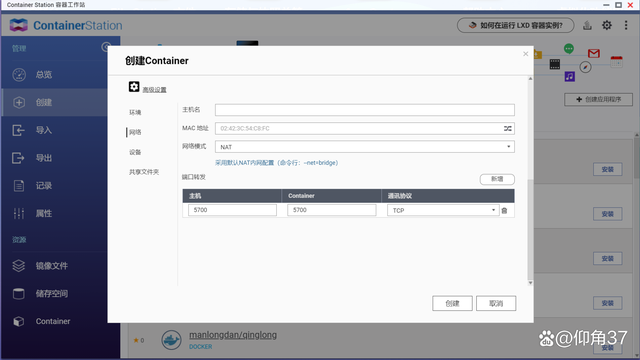Click the 创建 button to create container

(x=452, y=303)
